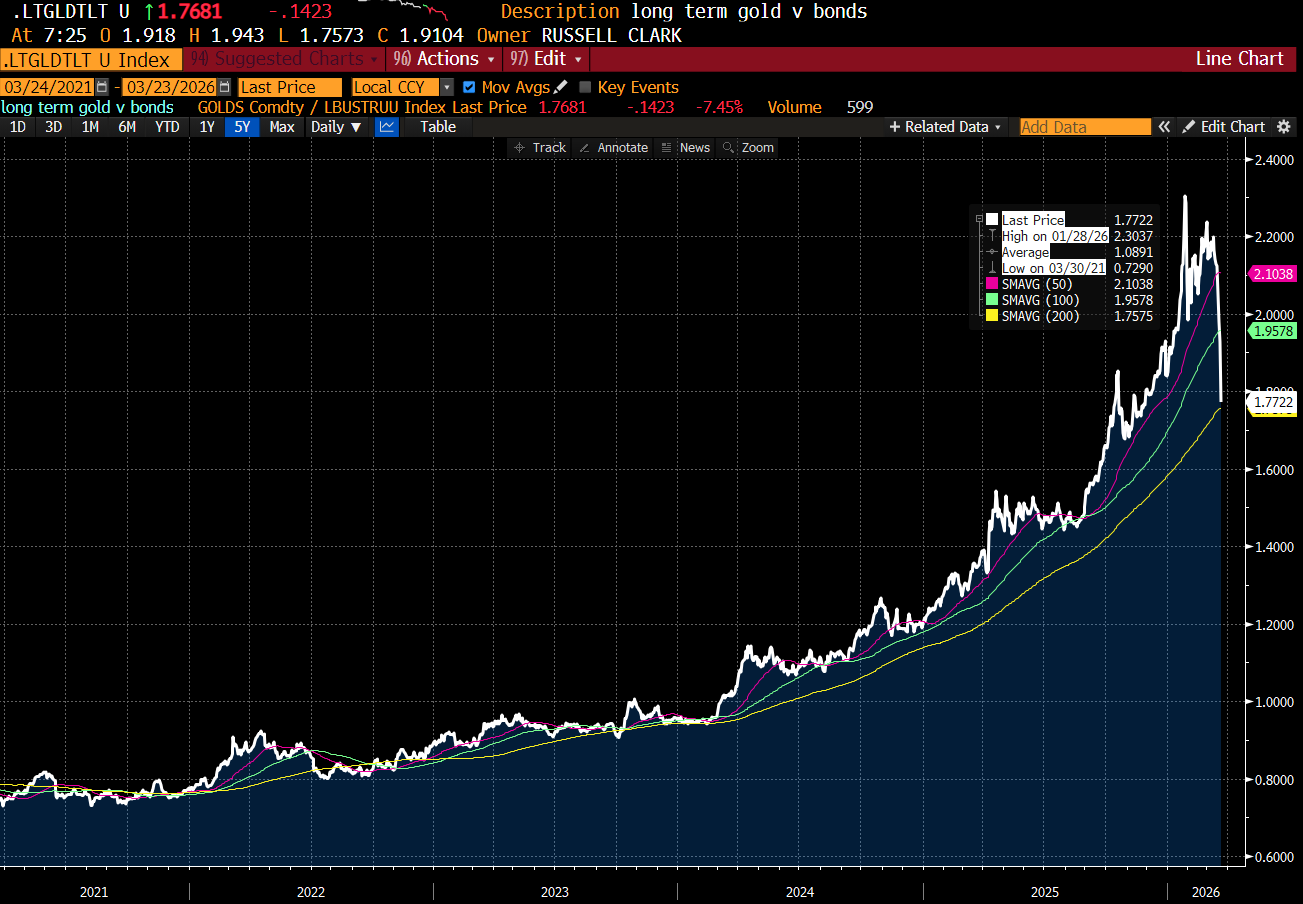Click the Average marker icon in legend

(991, 252)
